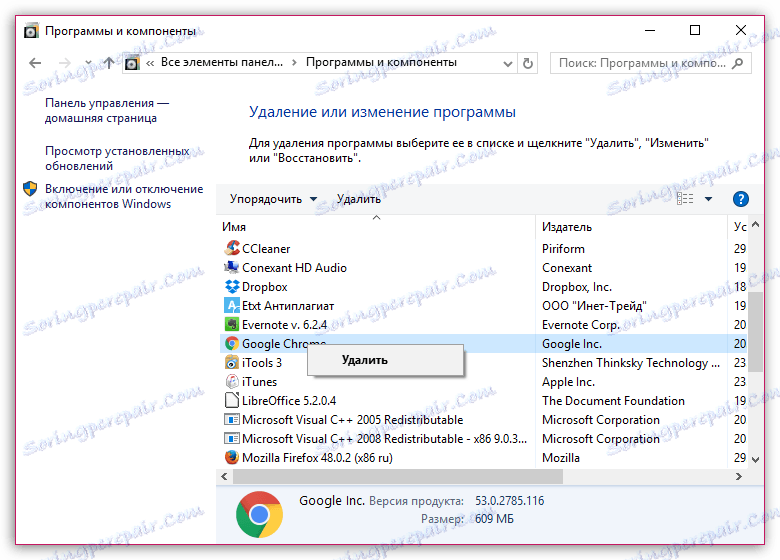Click publisher ООО "Инет-Трейд"

[594, 306]
